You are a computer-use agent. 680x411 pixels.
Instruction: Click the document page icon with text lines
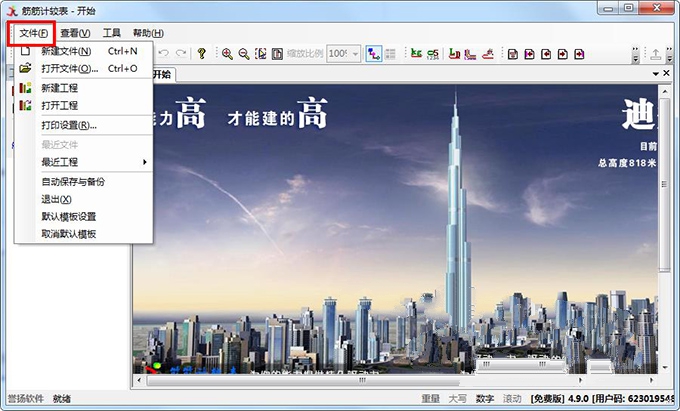click(x=513, y=54)
